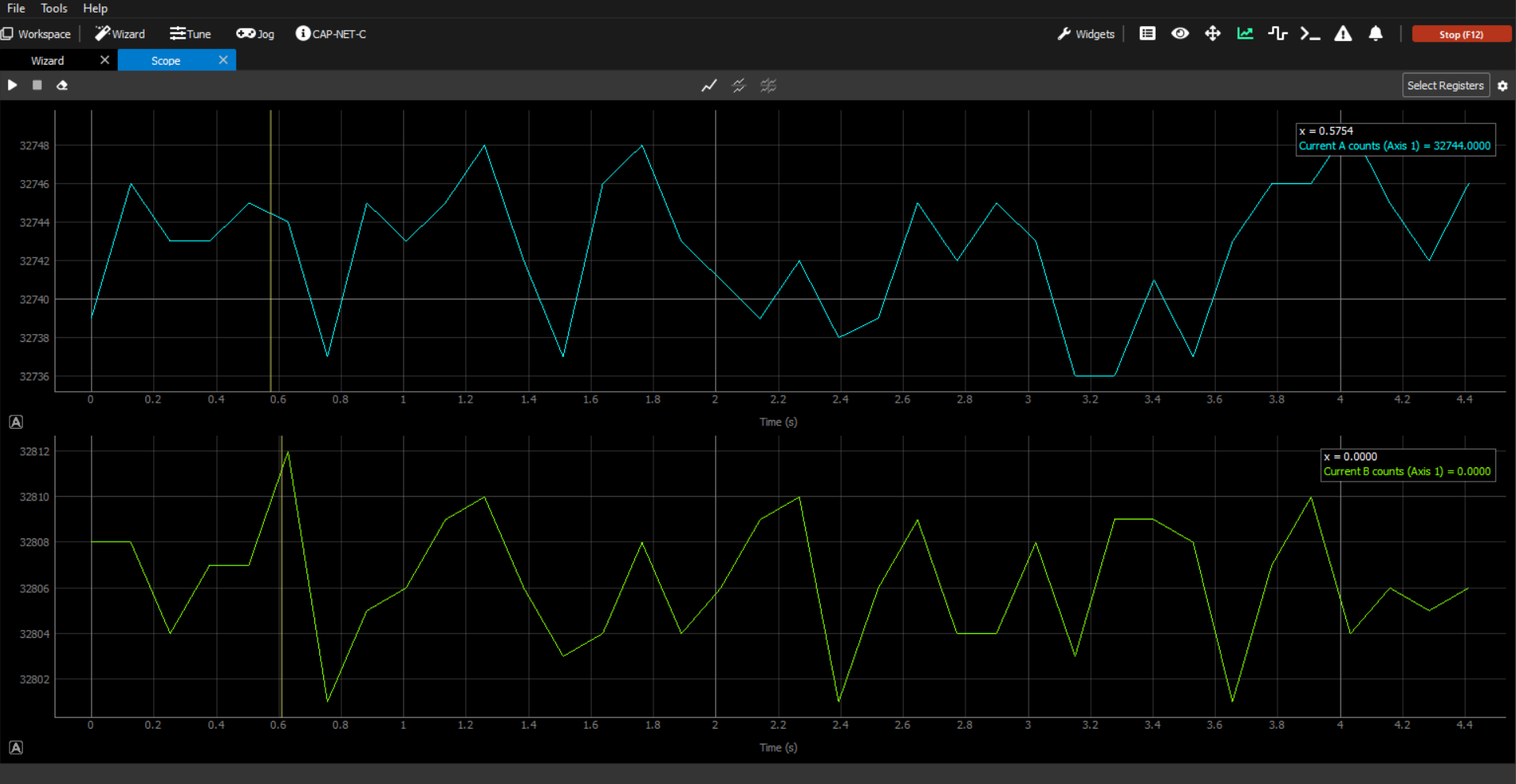The height and width of the screenshot is (784, 1516).
Task: Switch to single-line plot layout
Action: [x=709, y=85]
